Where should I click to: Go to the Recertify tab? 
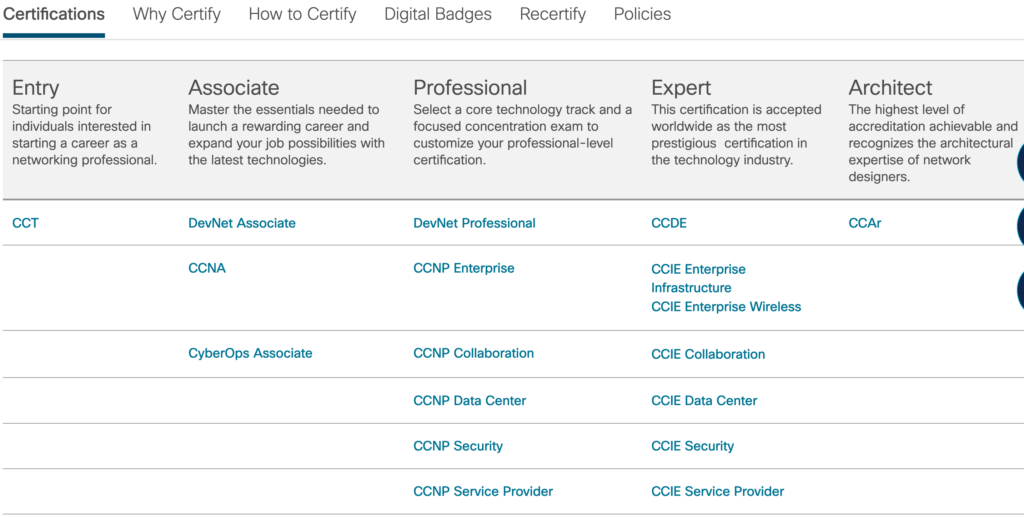(x=552, y=15)
